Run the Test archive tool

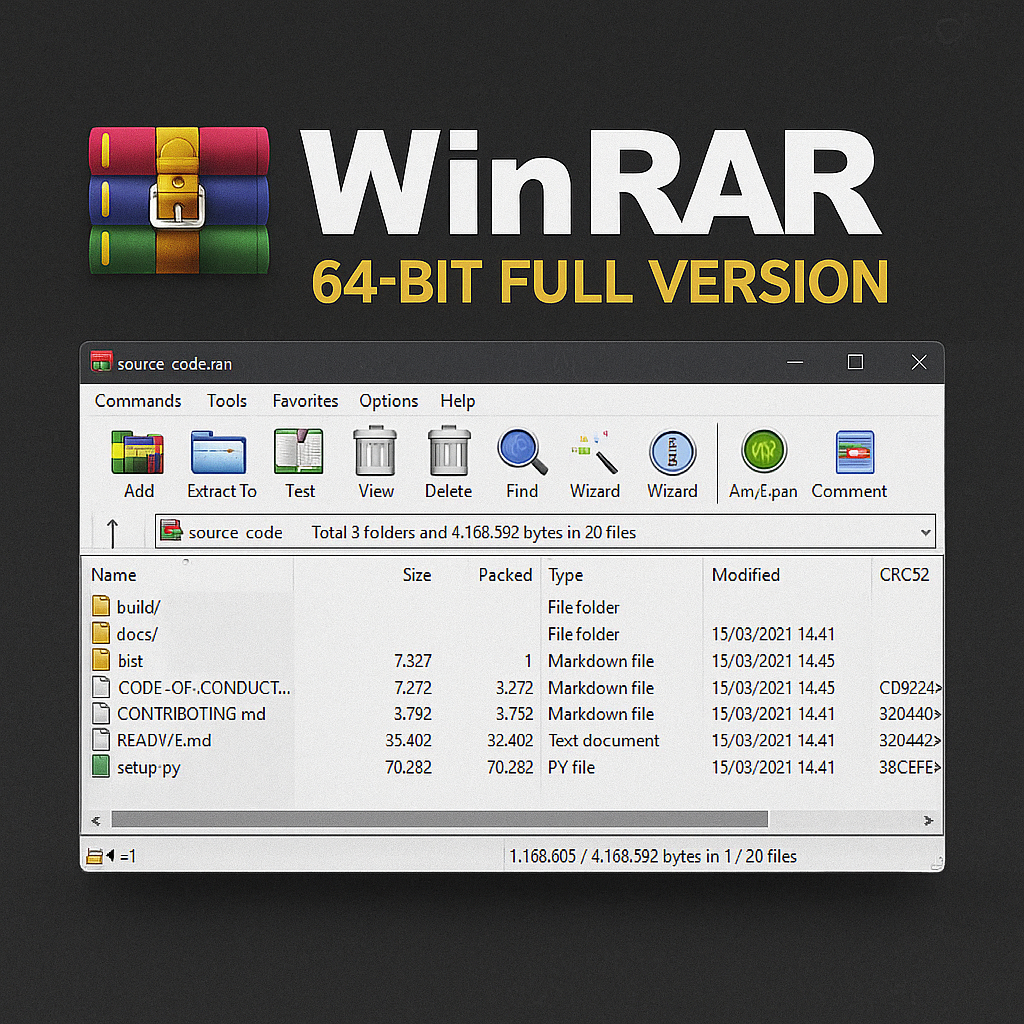pyautogui.click(x=299, y=451)
